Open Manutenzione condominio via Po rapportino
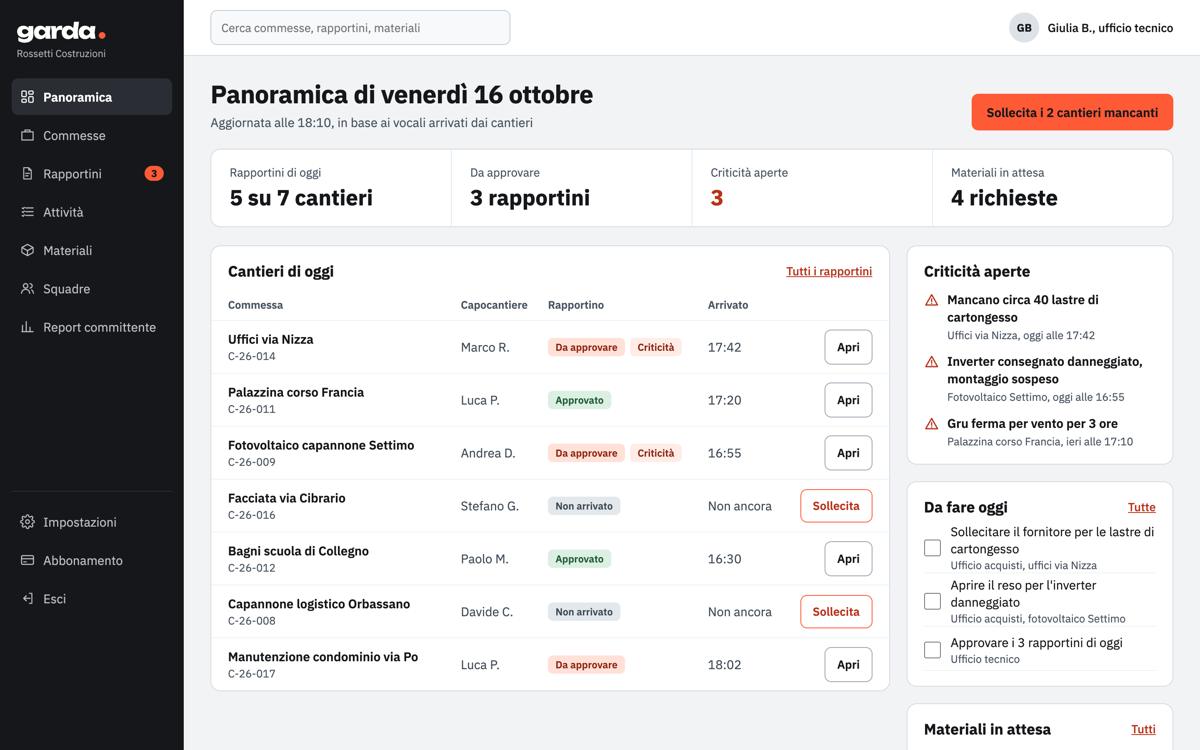Screen dimensions: 1200x750 coord(848,665)
